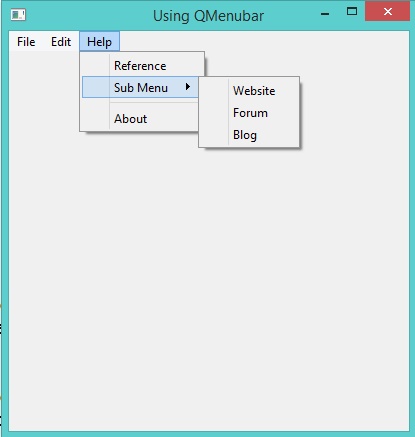This screenshot has height=437, width=415.
Task: Minimize the Using QMenubar window
Action: (x=325, y=14)
